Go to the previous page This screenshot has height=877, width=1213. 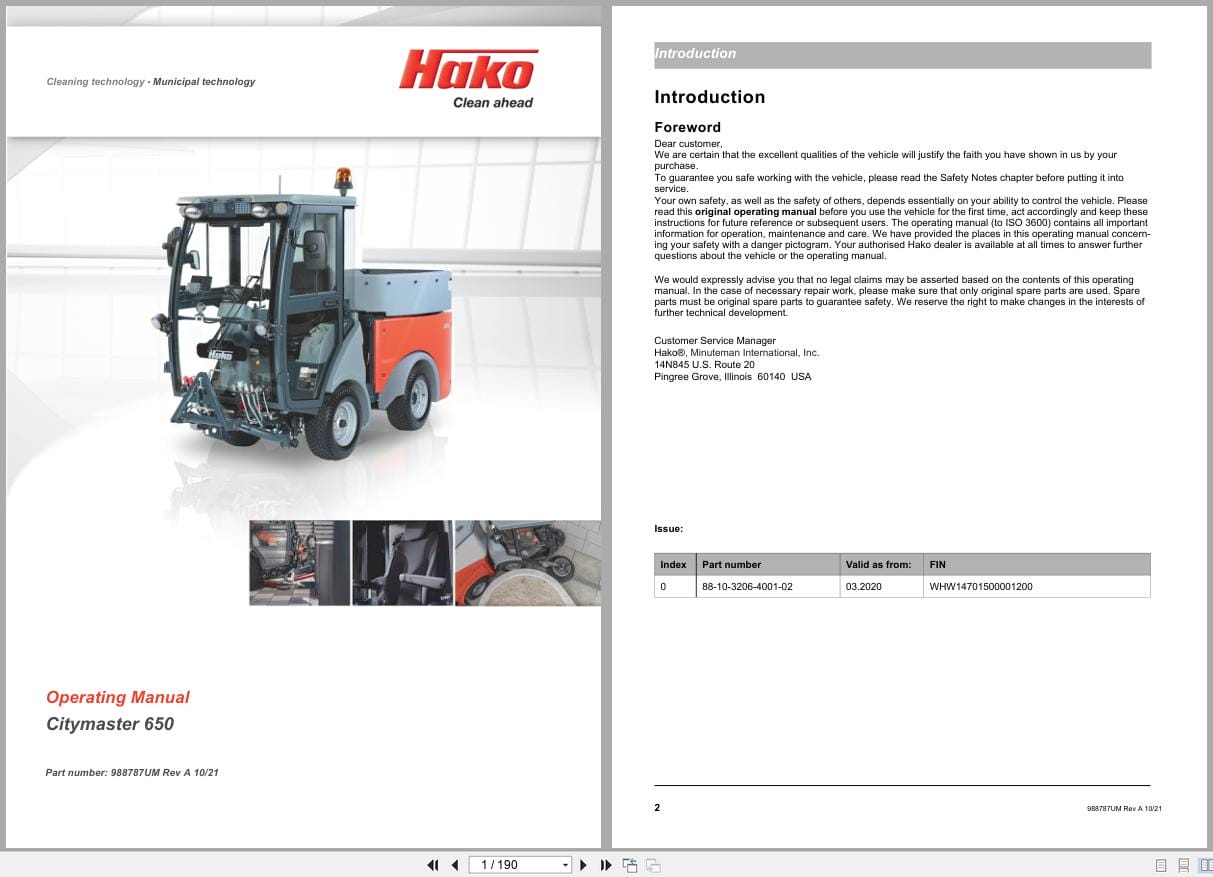pos(455,865)
